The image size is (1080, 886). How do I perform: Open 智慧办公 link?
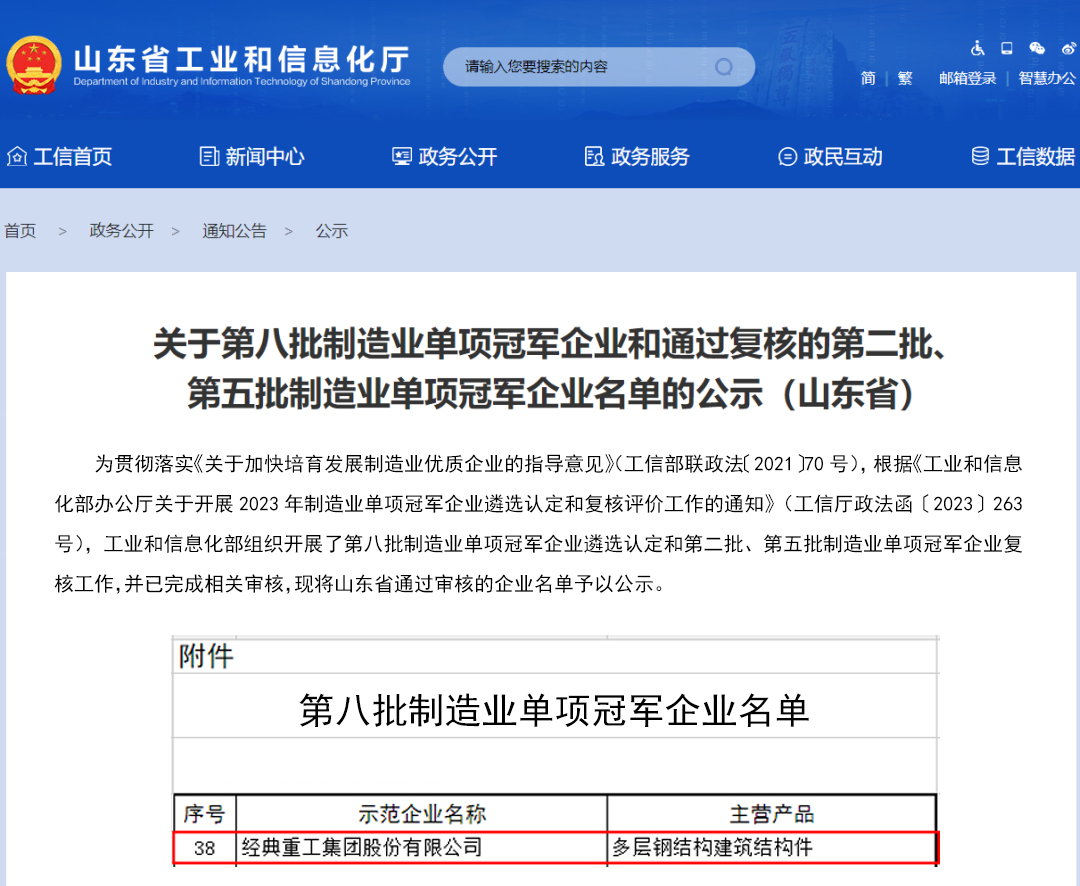1047,78
